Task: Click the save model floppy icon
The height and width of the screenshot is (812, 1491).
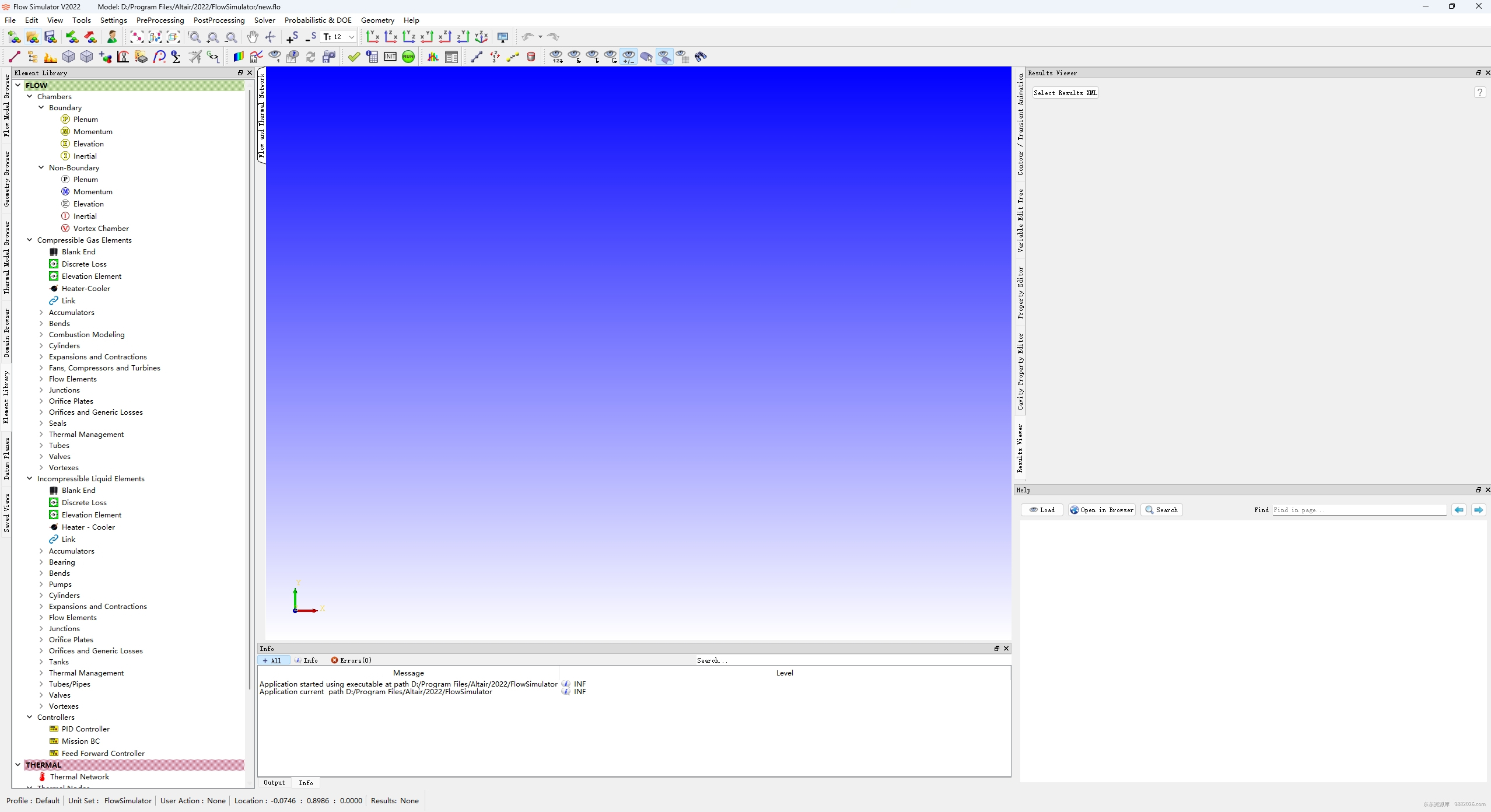Action: click(x=51, y=37)
